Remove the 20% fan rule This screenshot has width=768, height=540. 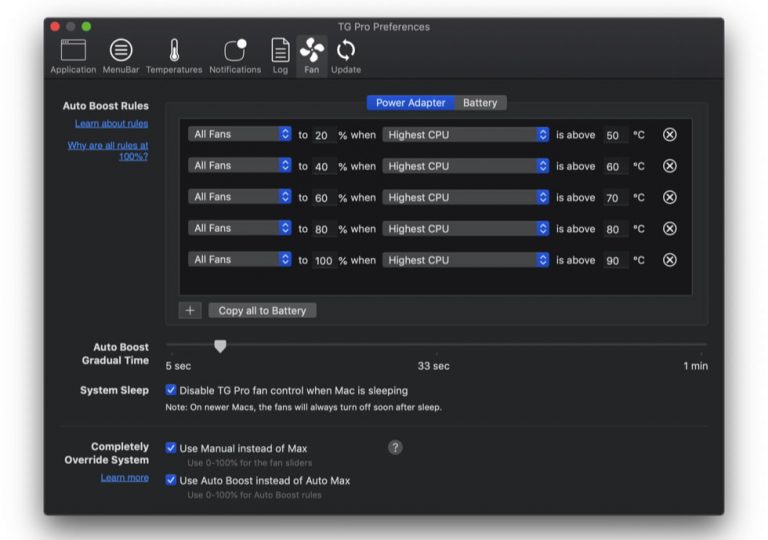[670, 135]
